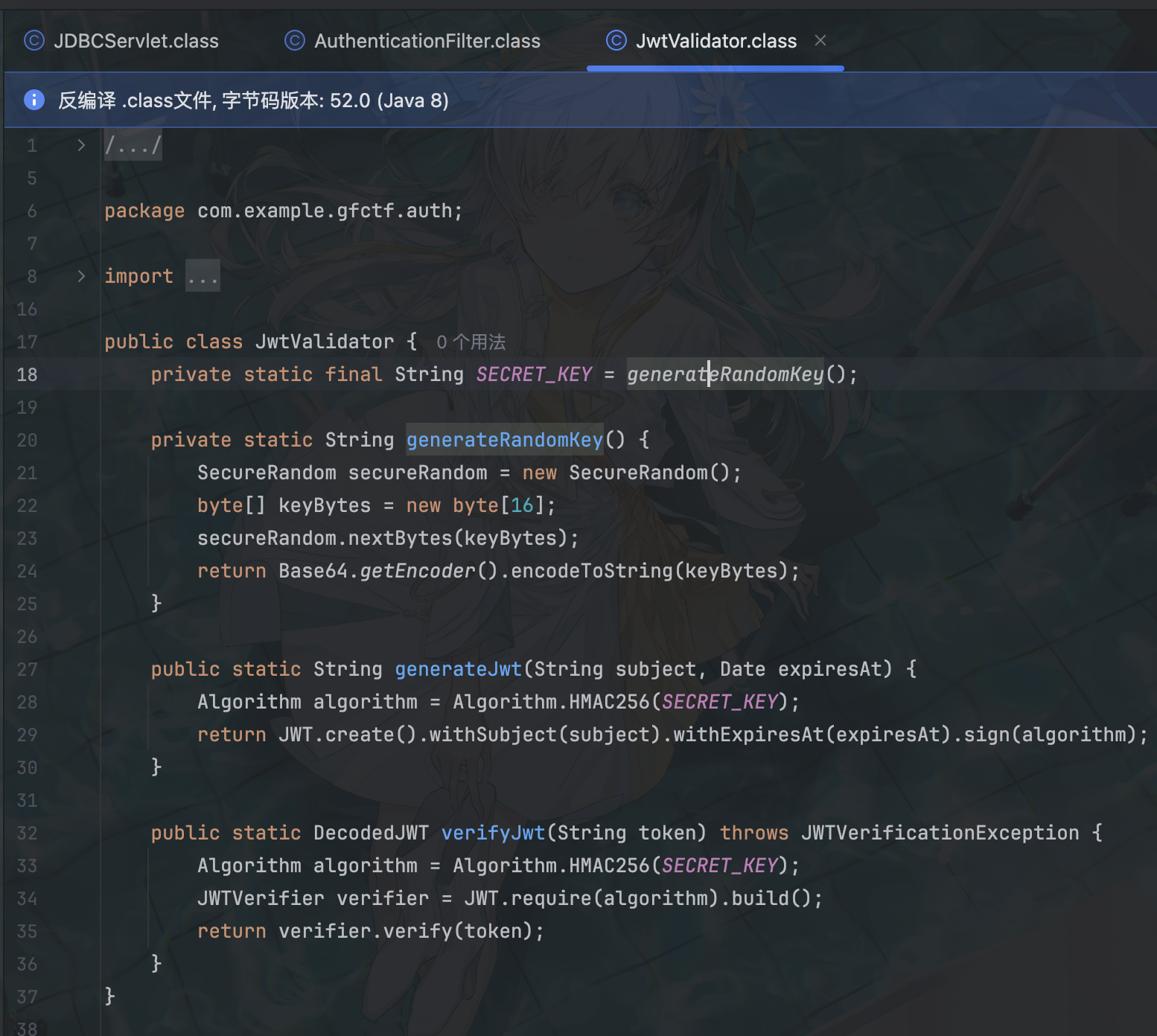This screenshot has height=1036, width=1157.
Task: Close the JwtValidator.class tab
Action: pos(820,41)
